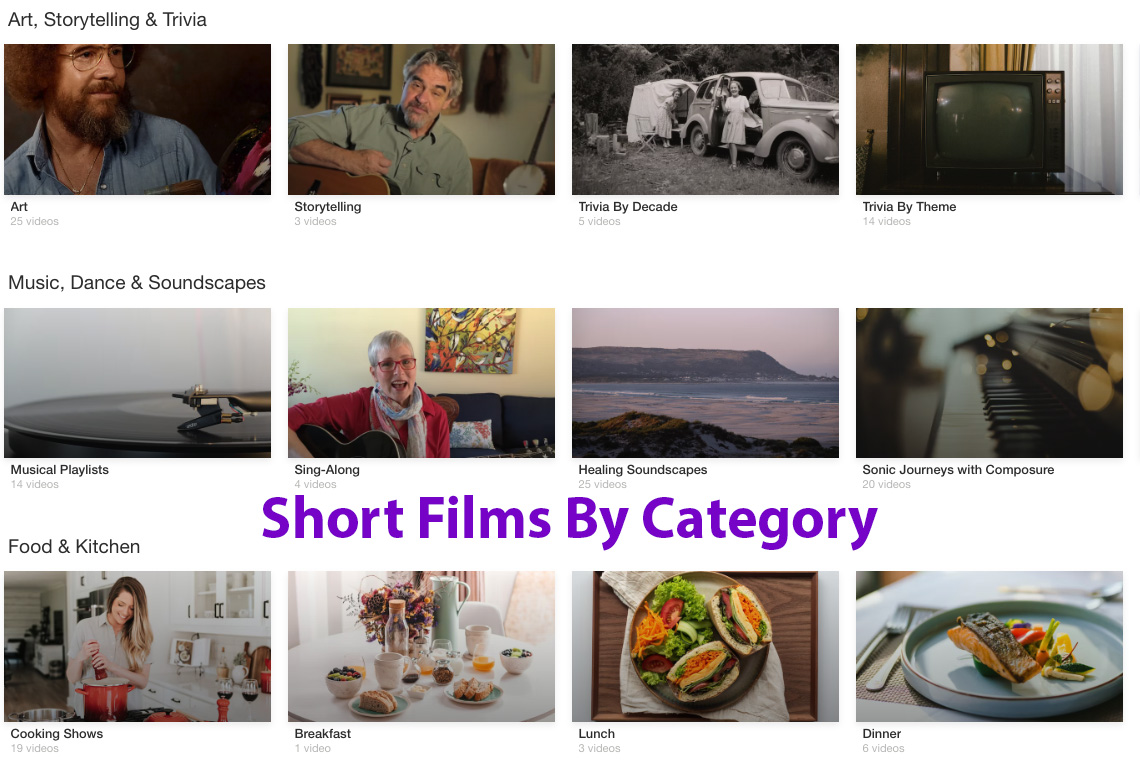Open Sonic Journeys with Composure piano thumbnail
This screenshot has width=1140, height=771.
989,383
